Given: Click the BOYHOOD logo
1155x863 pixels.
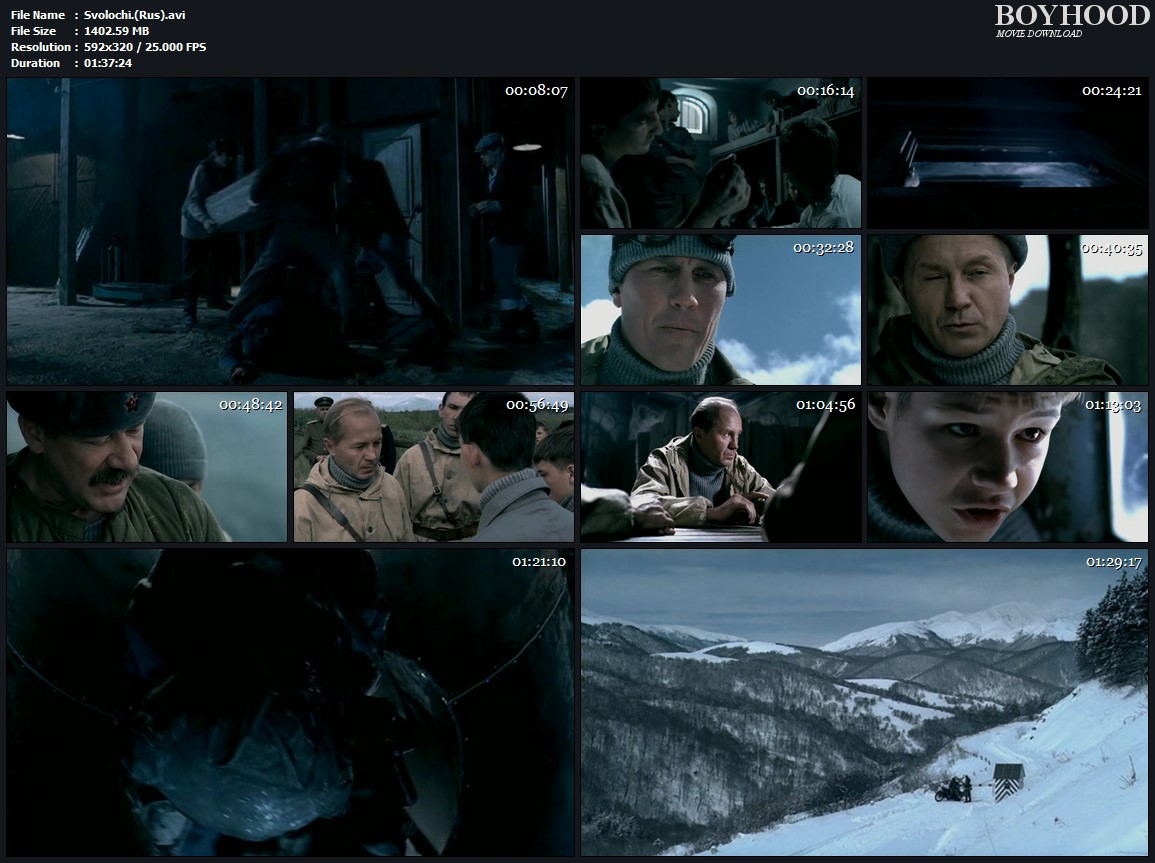Looking at the screenshot, I should [1072, 15].
